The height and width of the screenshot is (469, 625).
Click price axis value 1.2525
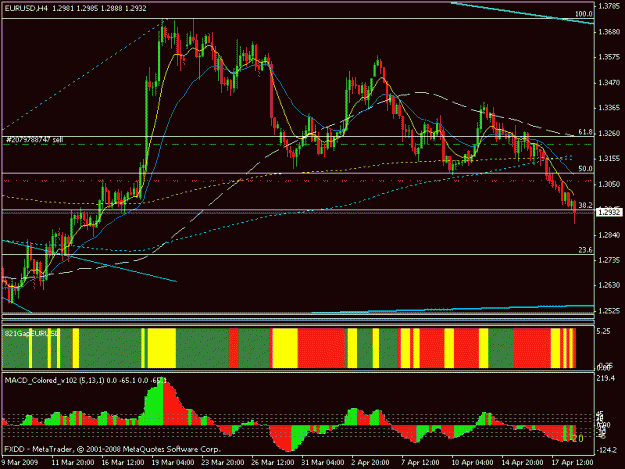pos(609,311)
